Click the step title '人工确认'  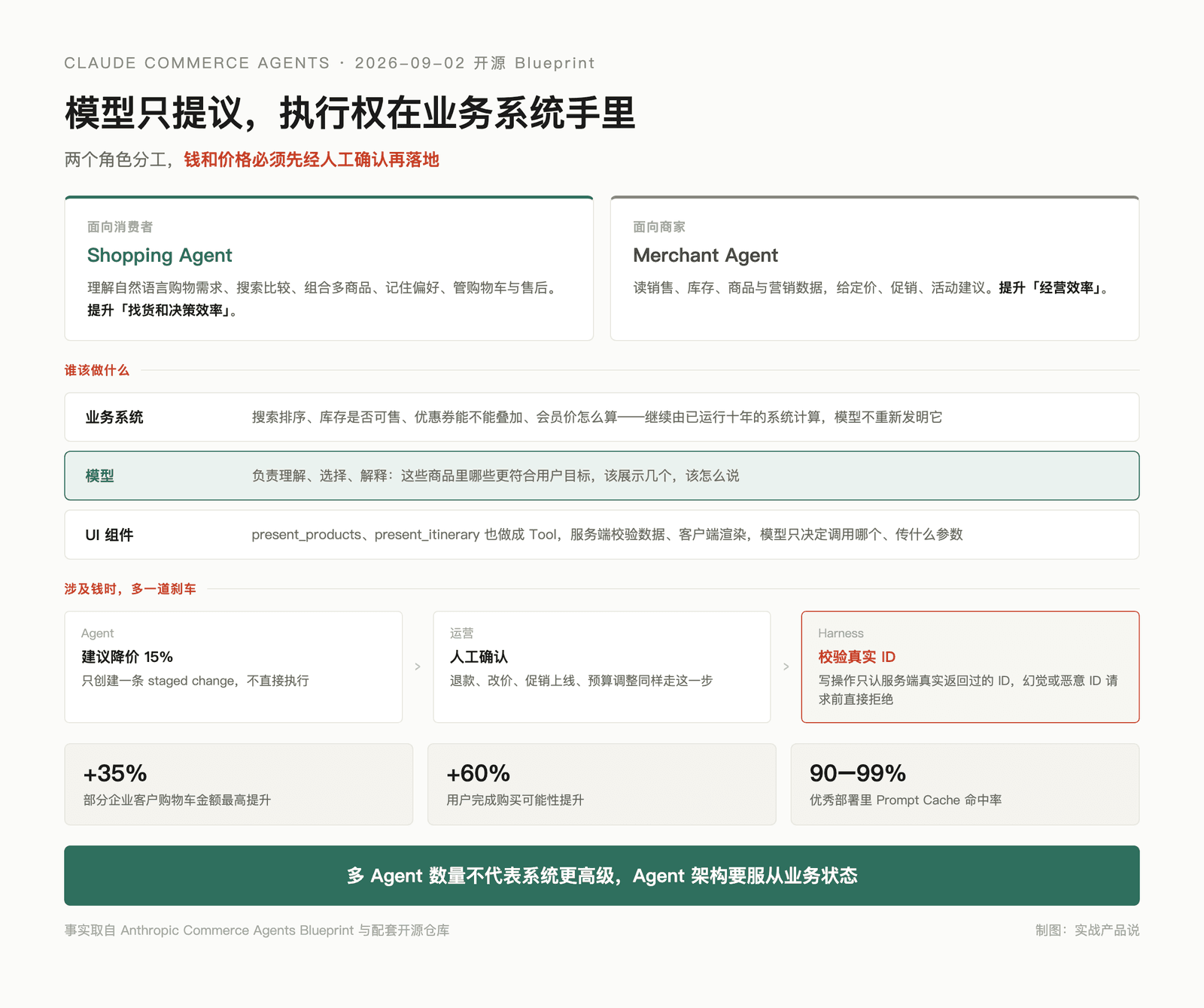(479, 657)
